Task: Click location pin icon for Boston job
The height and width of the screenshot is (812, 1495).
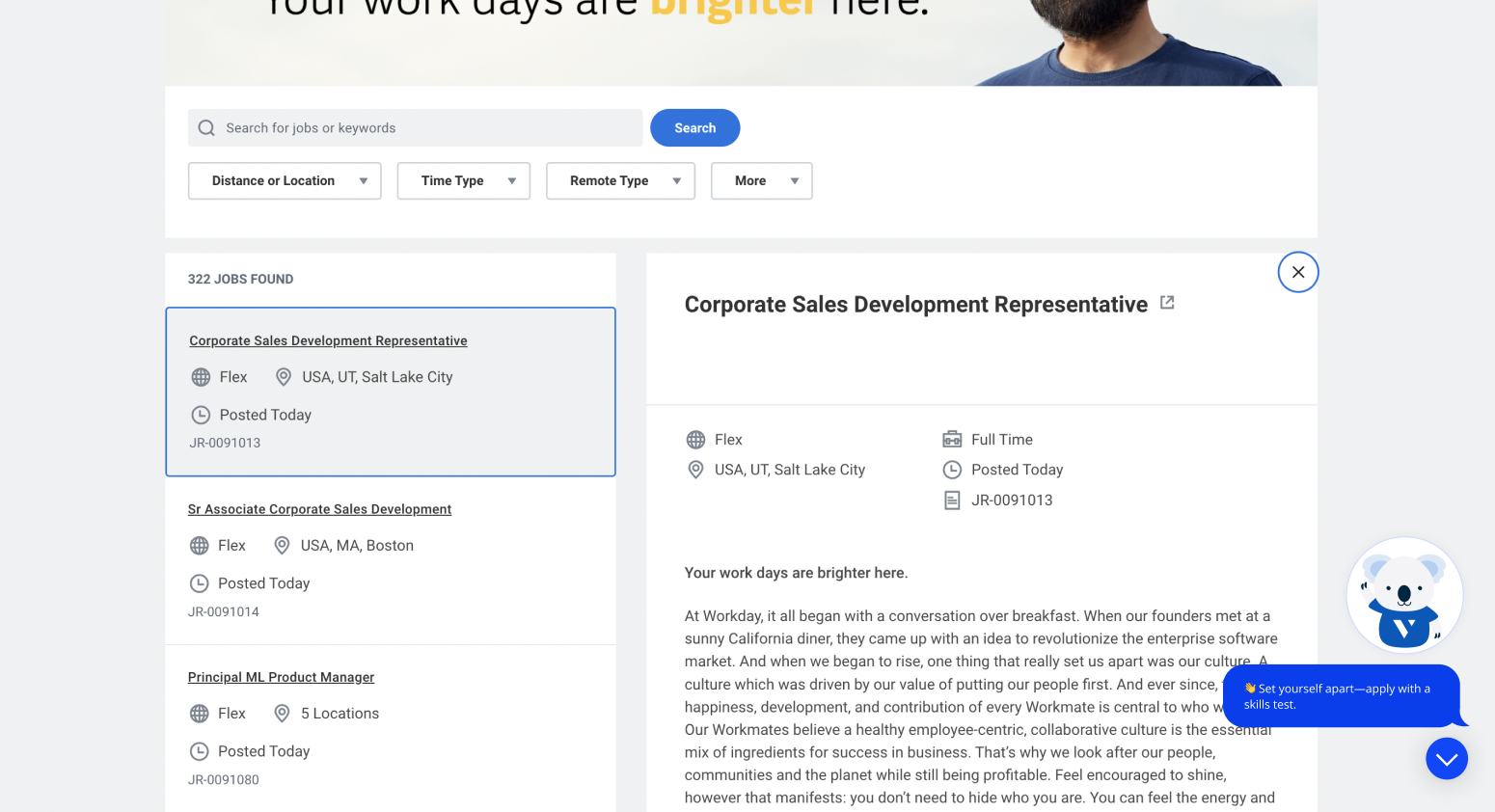Action: coord(282,546)
